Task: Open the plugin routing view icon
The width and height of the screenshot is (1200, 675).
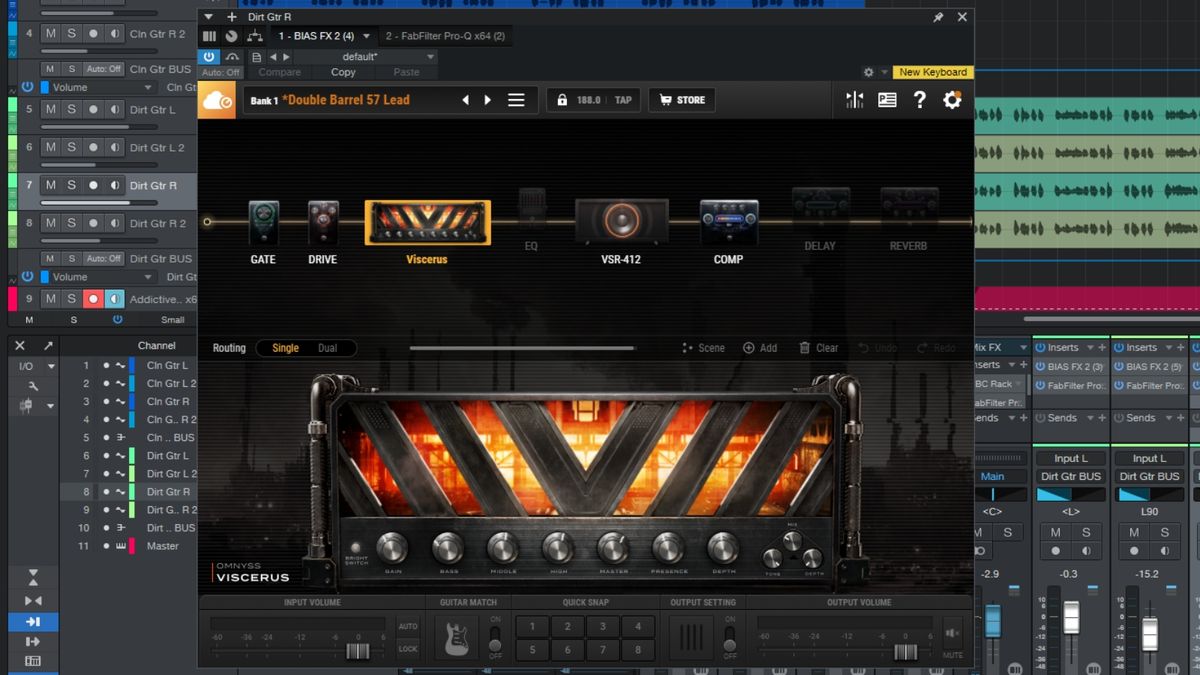Action: (254, 36)
